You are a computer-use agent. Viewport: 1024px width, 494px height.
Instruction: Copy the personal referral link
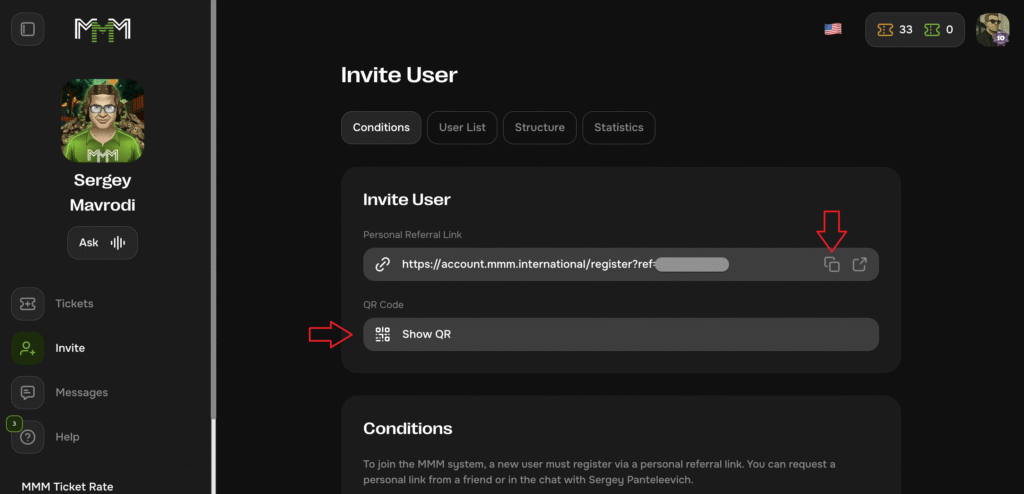click(x=831, y=265)
